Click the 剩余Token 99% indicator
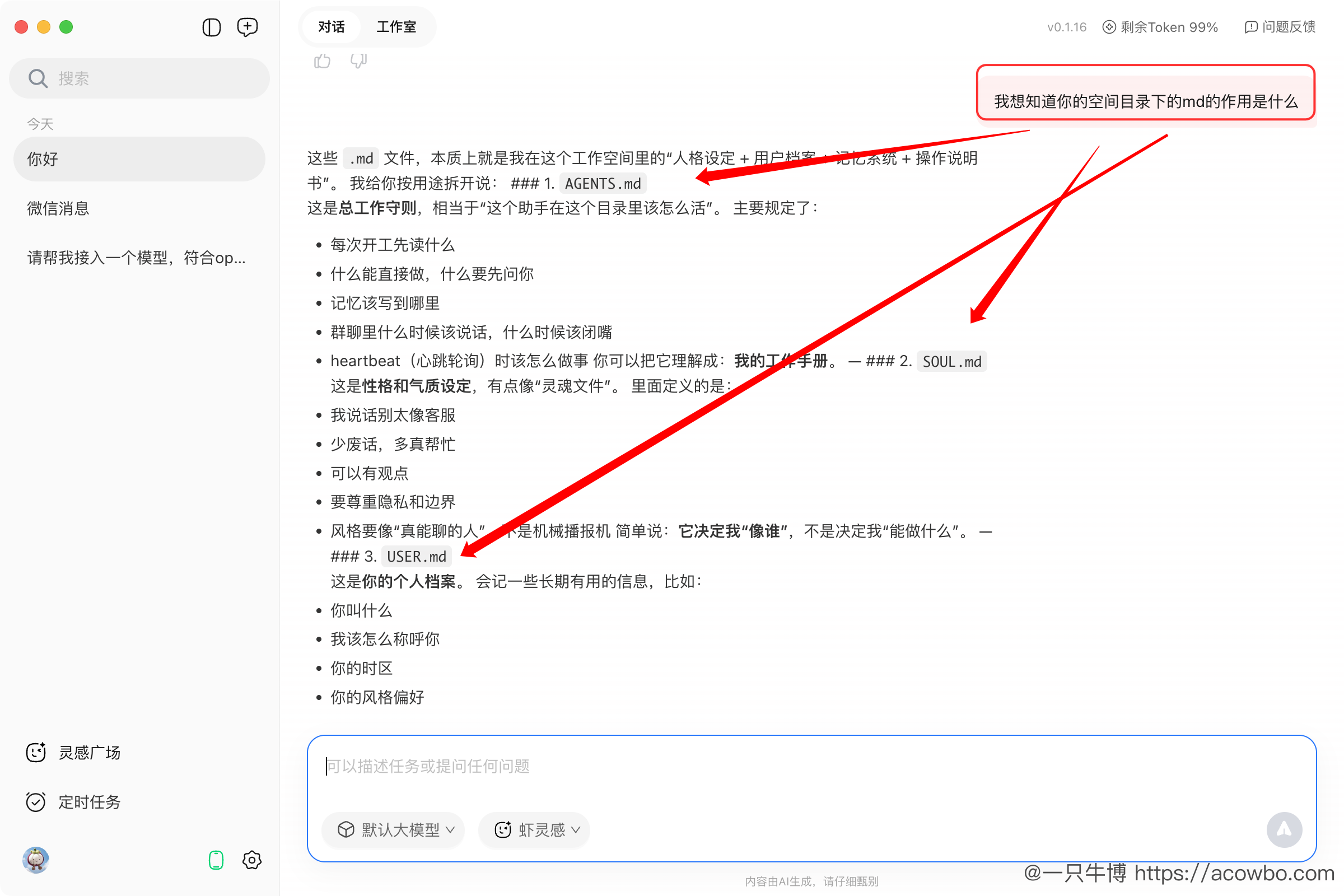 point(1159,27)
